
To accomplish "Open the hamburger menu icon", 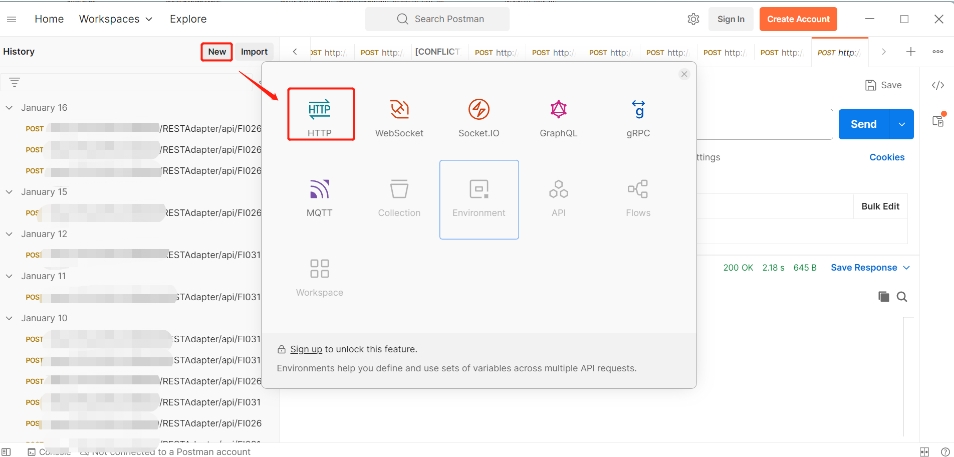I will pos(12,19).
